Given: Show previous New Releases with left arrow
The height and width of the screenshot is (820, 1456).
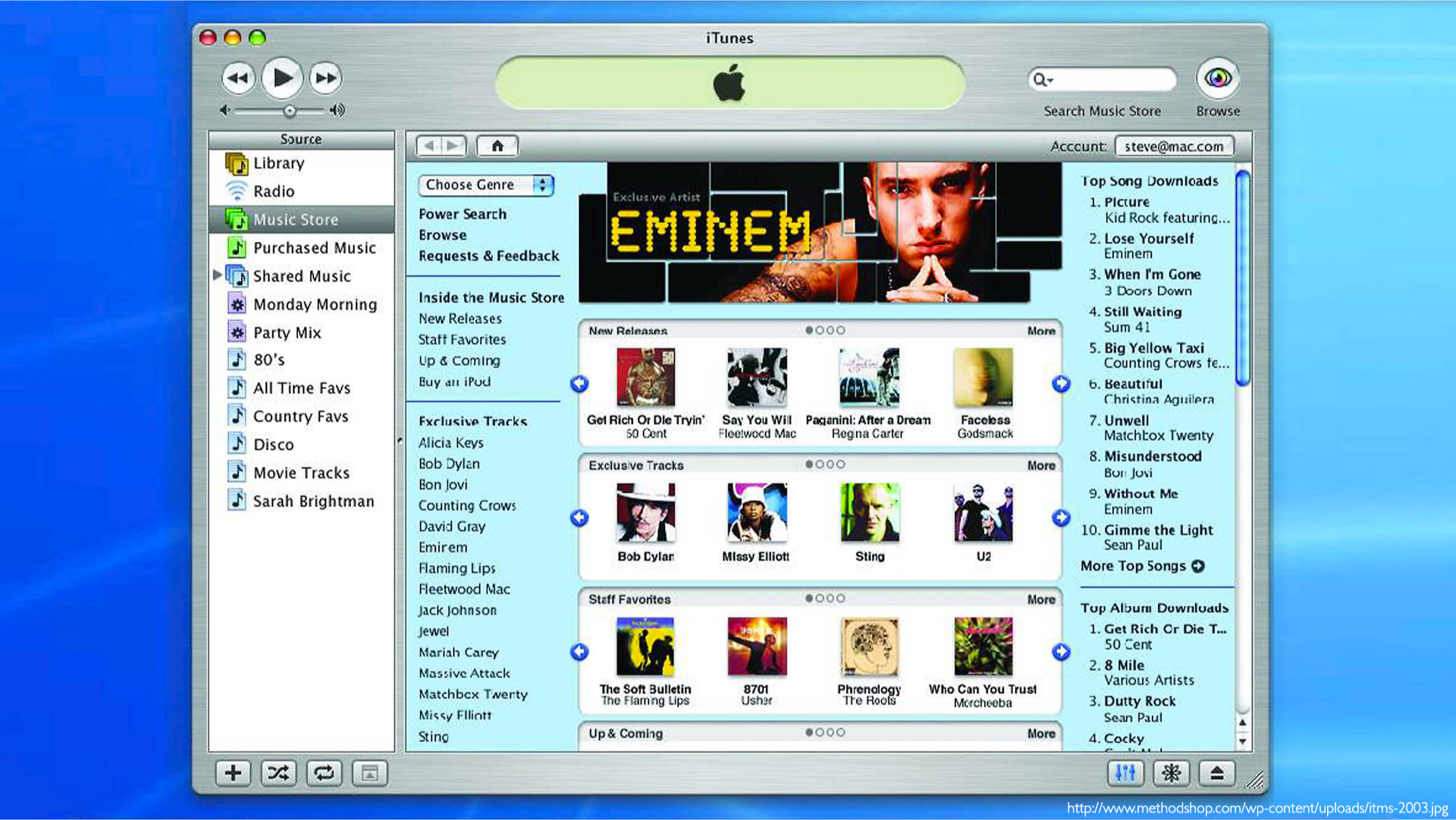Looking at the screenshot, I should tap(579, 384).
